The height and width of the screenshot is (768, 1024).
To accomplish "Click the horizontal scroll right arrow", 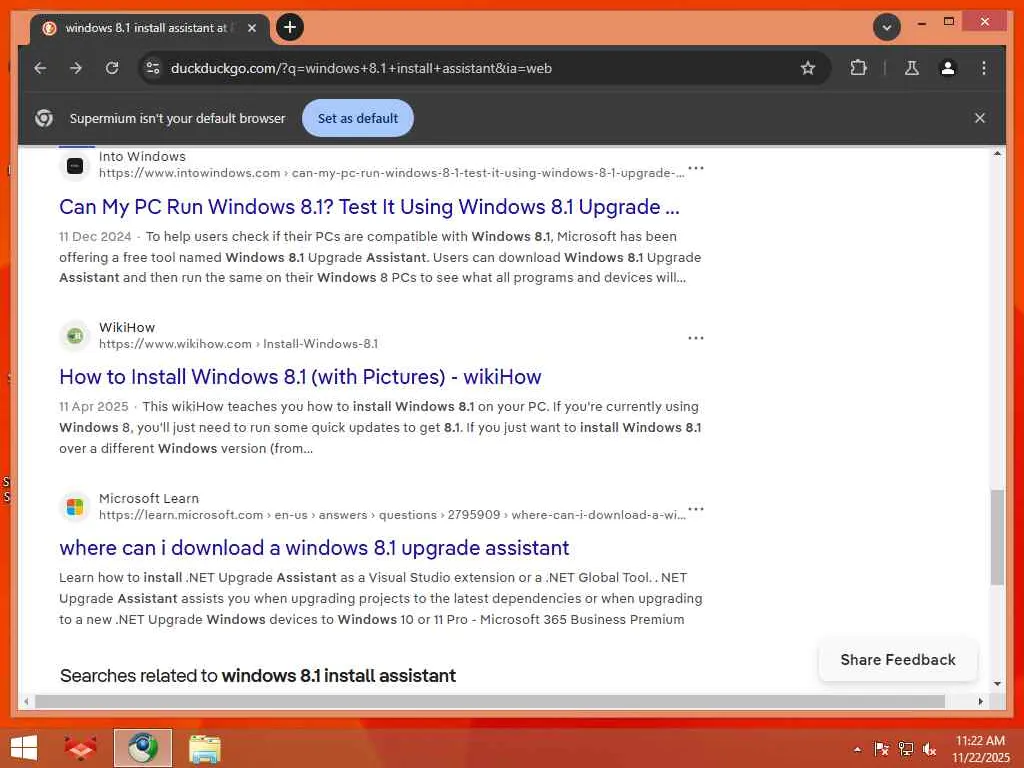I will point(980,701).
